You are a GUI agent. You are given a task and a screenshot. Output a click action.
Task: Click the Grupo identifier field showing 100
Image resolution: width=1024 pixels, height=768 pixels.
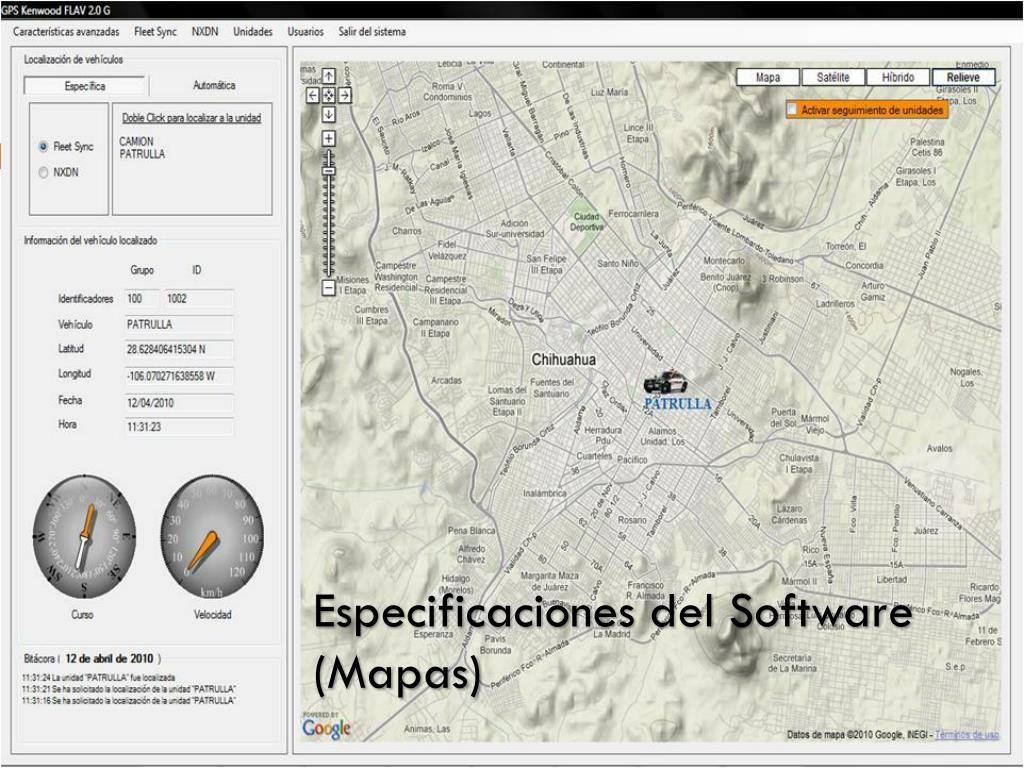click(x=142, y=298)
